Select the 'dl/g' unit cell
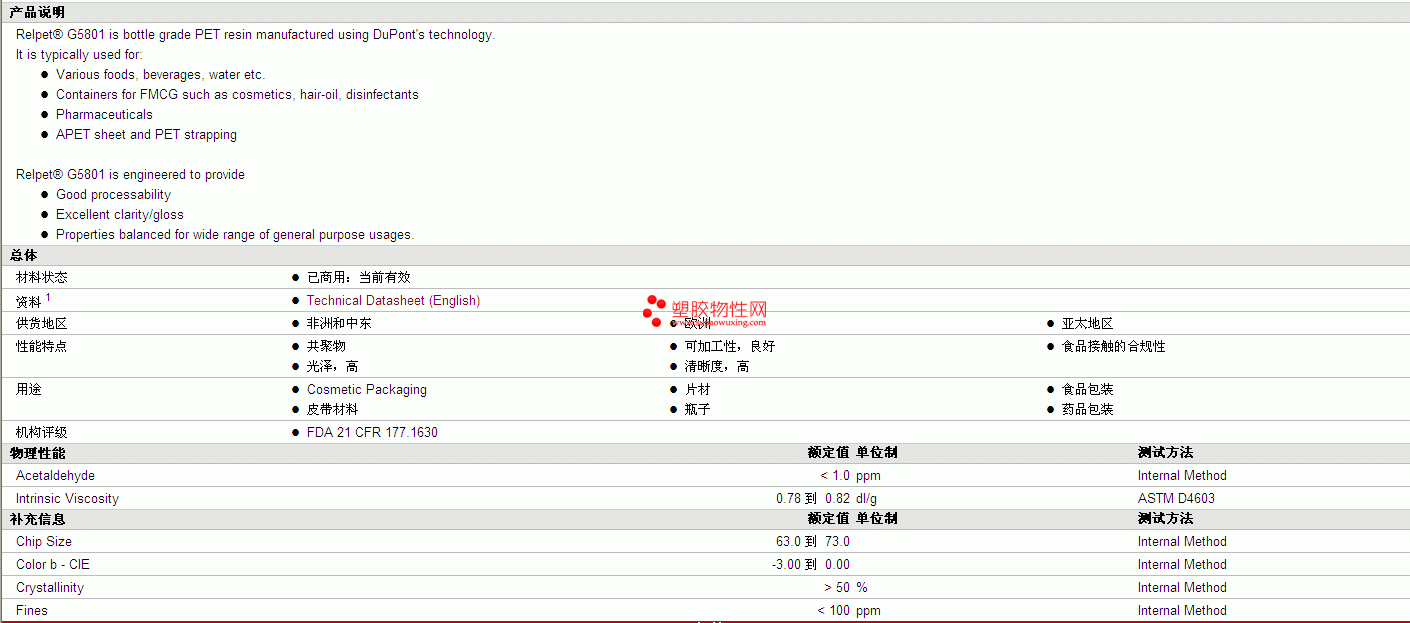Screen dimensions: 1410x623 point(867,499)
